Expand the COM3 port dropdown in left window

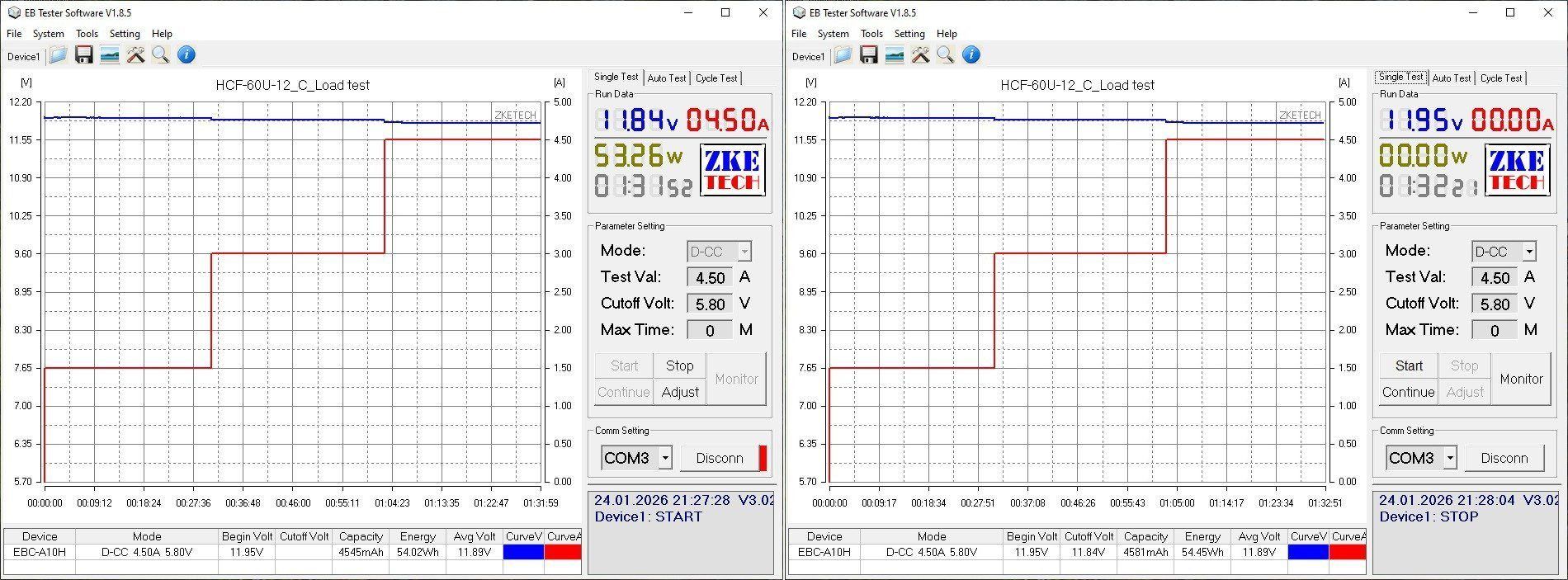point(665,458)
